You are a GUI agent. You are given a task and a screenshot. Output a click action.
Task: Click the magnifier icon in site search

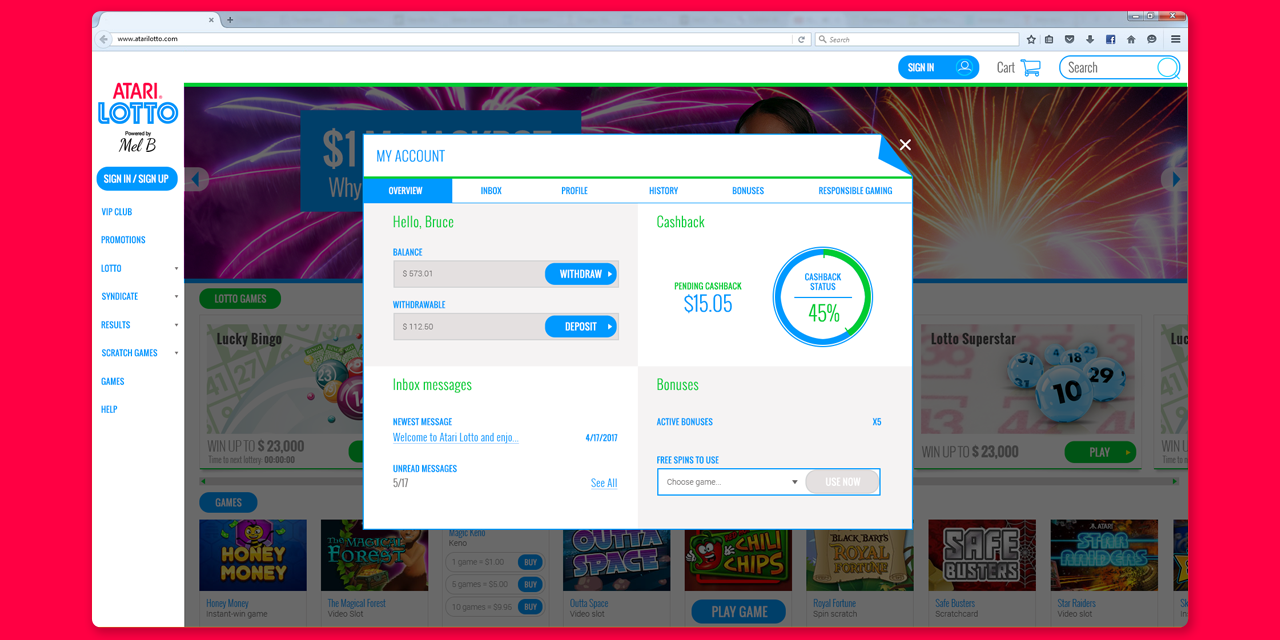(x=1167, y=68)
